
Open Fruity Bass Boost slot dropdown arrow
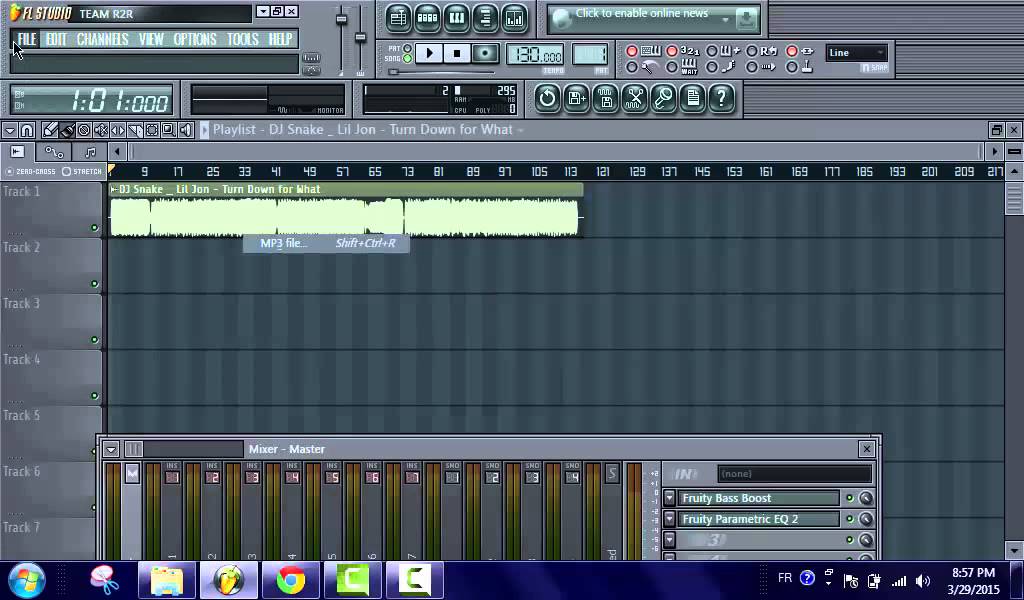point(669,498)
